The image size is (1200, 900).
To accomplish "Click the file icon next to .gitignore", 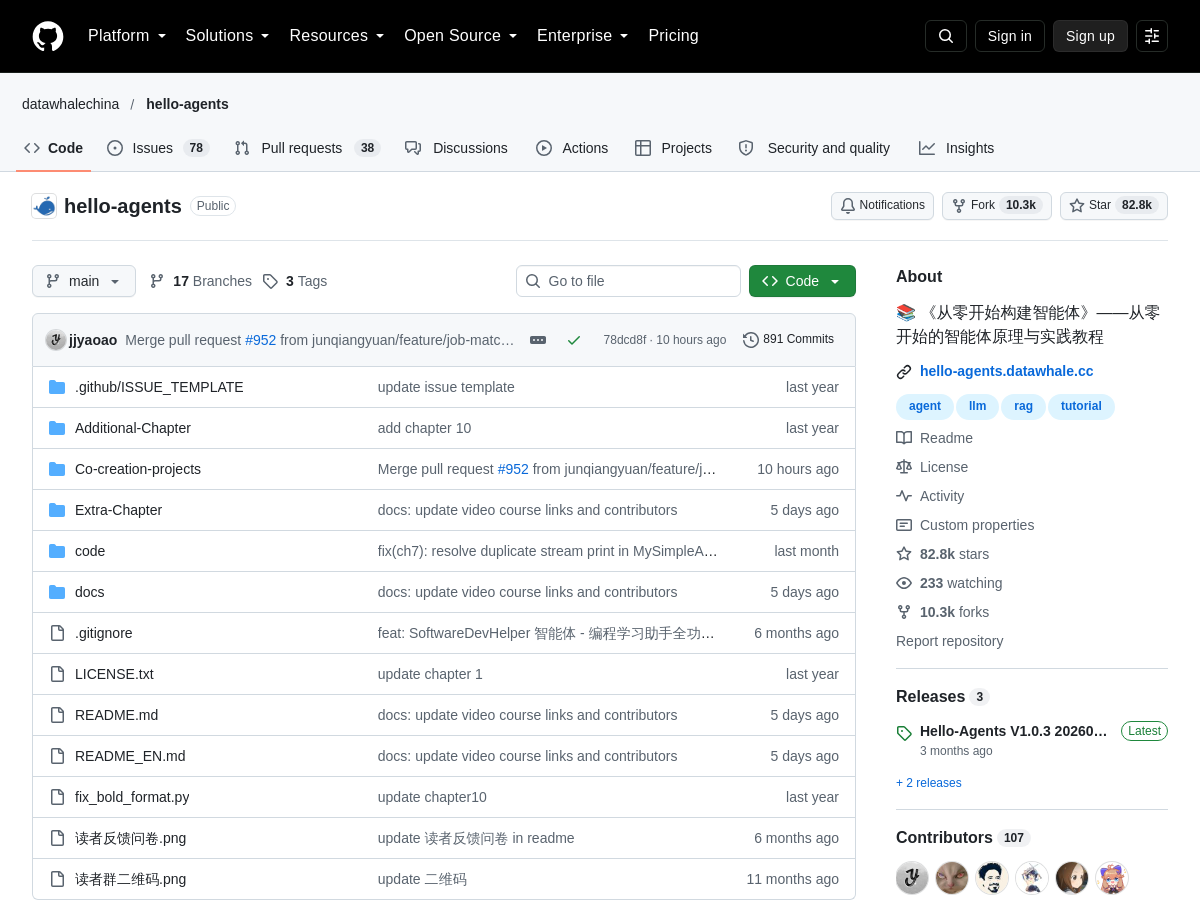I will pyautogui.click(x=57, y=633).
